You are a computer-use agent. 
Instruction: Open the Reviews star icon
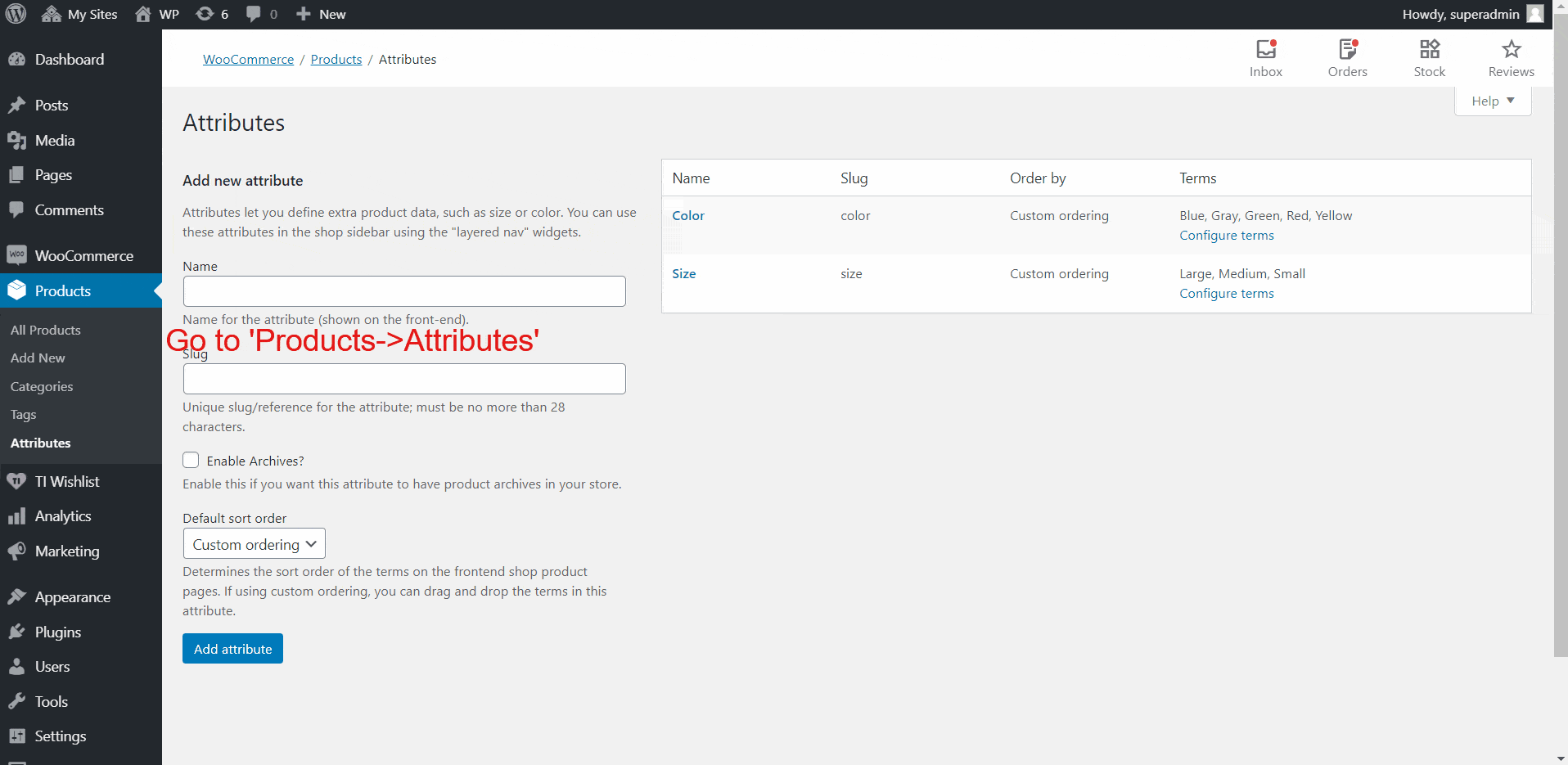coord(1512,50)
